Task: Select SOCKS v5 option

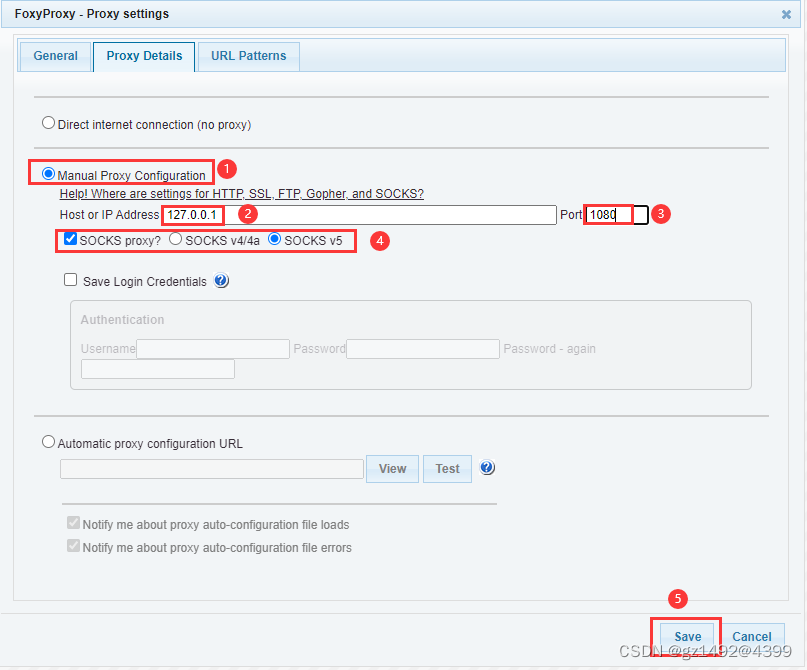Action: [x=275, y=239]
